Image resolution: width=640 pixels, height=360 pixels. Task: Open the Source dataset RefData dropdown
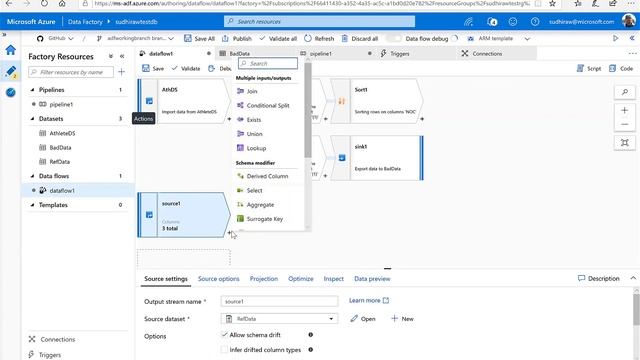click(x=279, y=319)
